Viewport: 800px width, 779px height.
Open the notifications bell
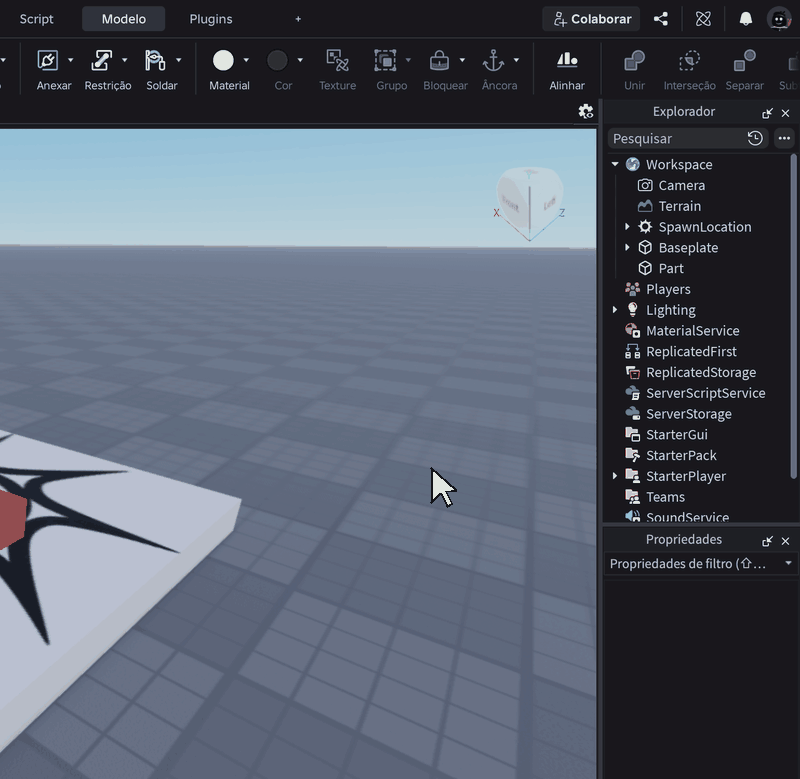(745, 19)
